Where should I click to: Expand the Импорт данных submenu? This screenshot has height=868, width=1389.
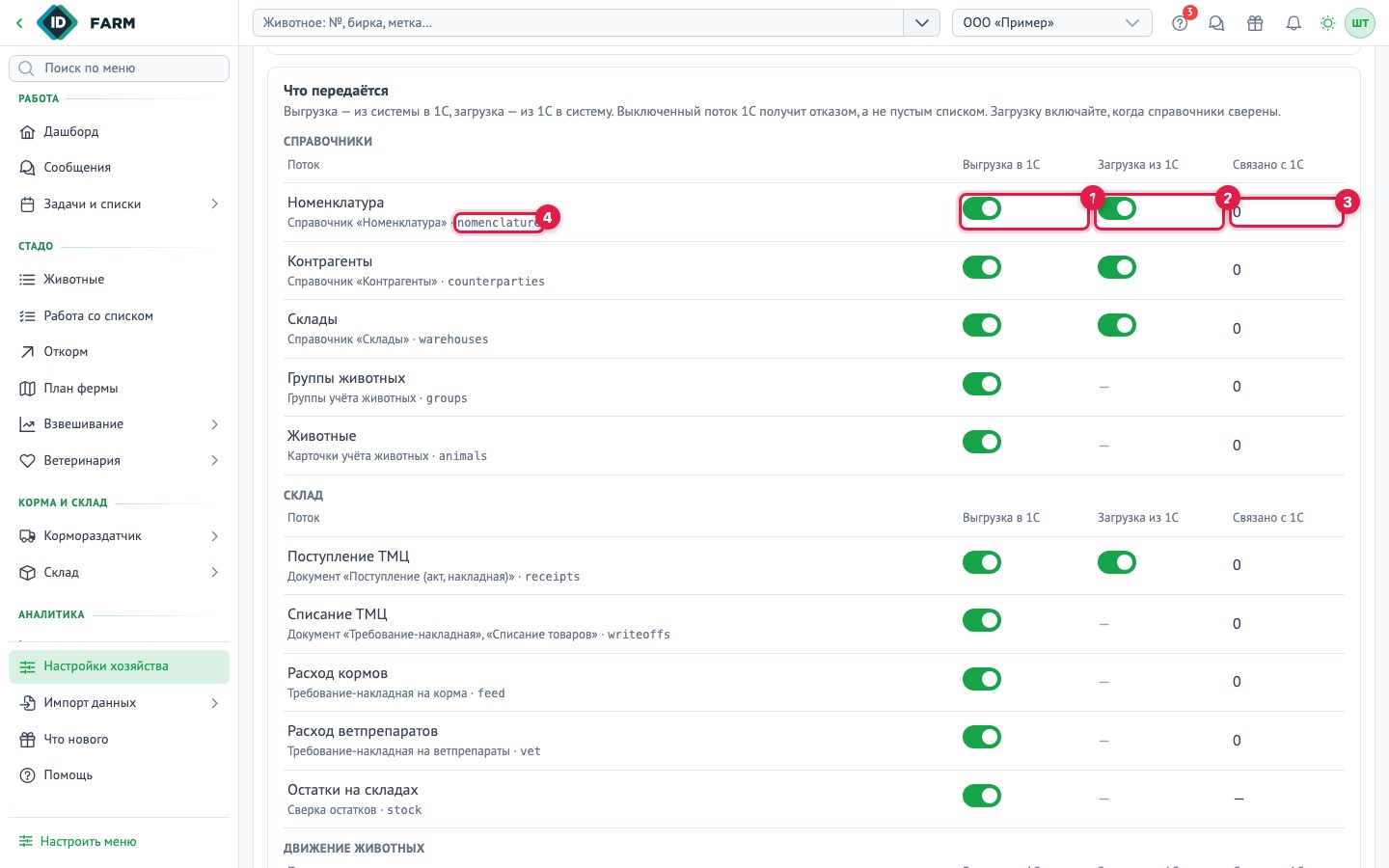coord(214,703)
